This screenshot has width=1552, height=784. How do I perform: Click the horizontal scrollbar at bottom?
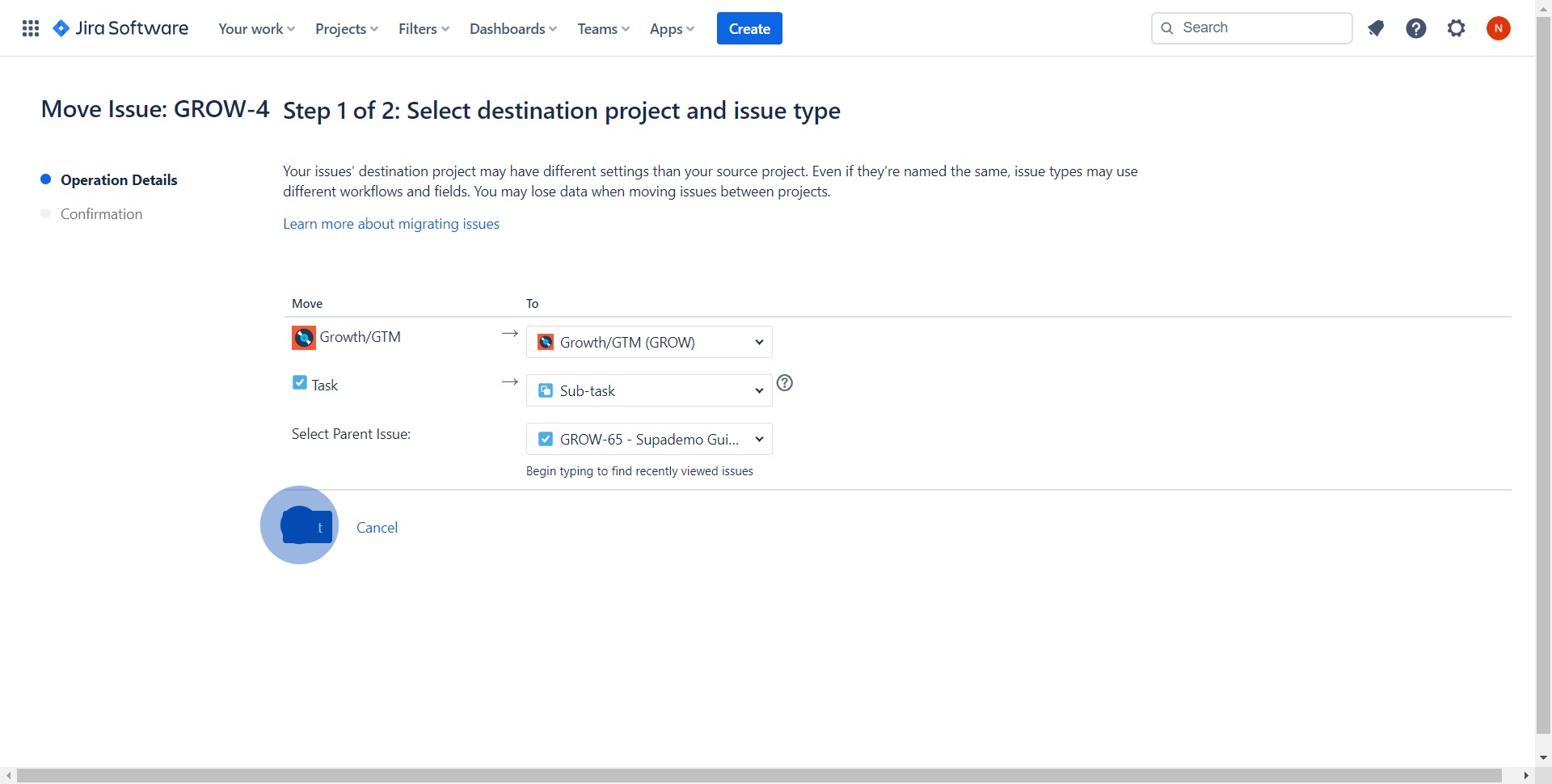click(x=758, y=776)
